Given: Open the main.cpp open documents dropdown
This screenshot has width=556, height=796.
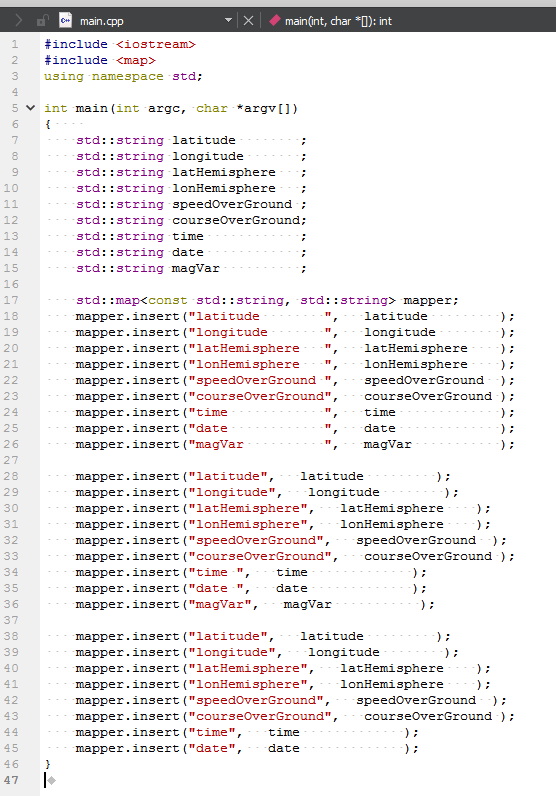Looking at the screenshot, I should coord(147,21).
